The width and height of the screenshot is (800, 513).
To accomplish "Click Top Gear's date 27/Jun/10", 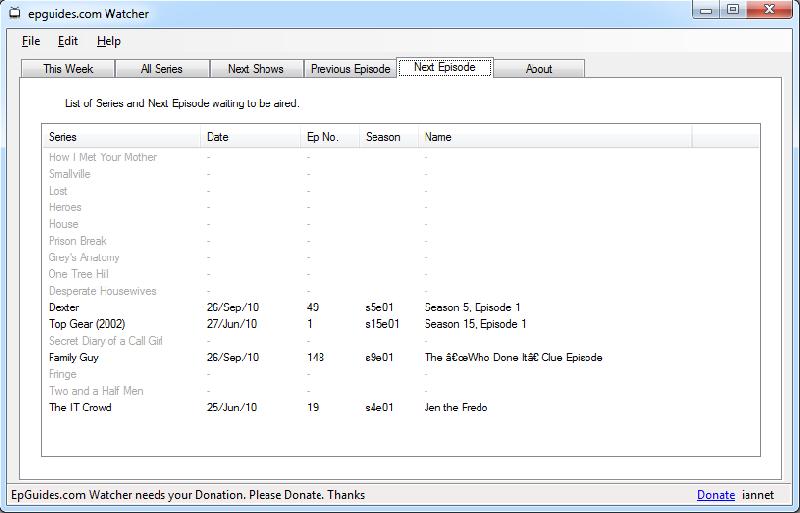I will pos(232,324).
